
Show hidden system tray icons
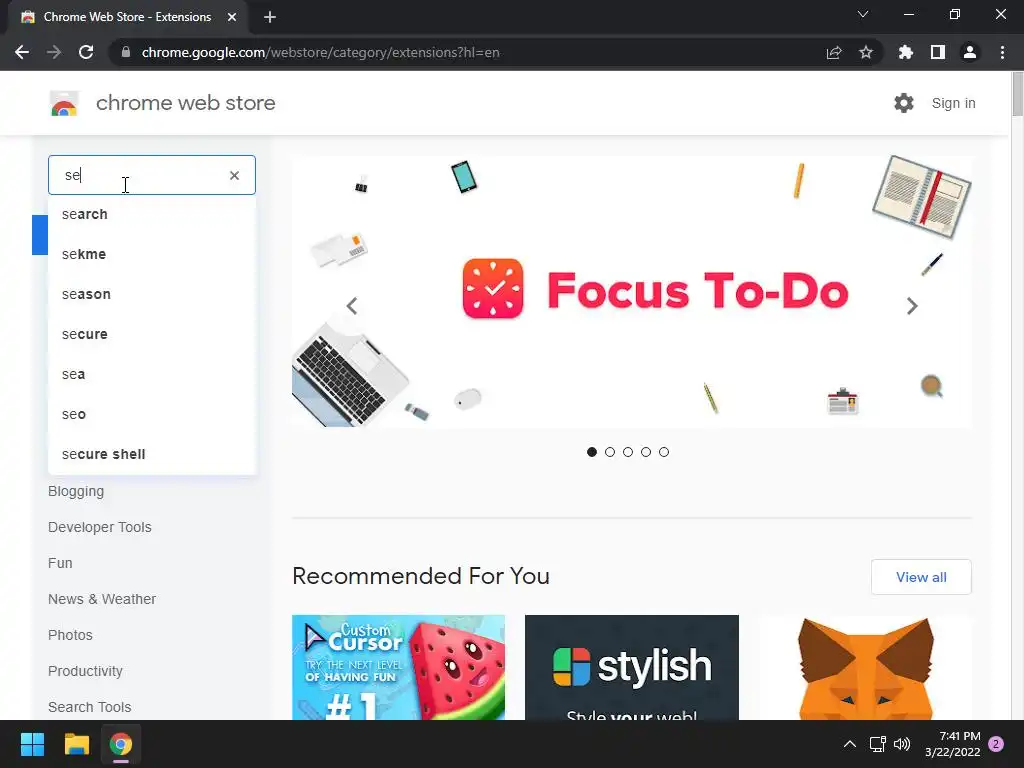point(850,744)
